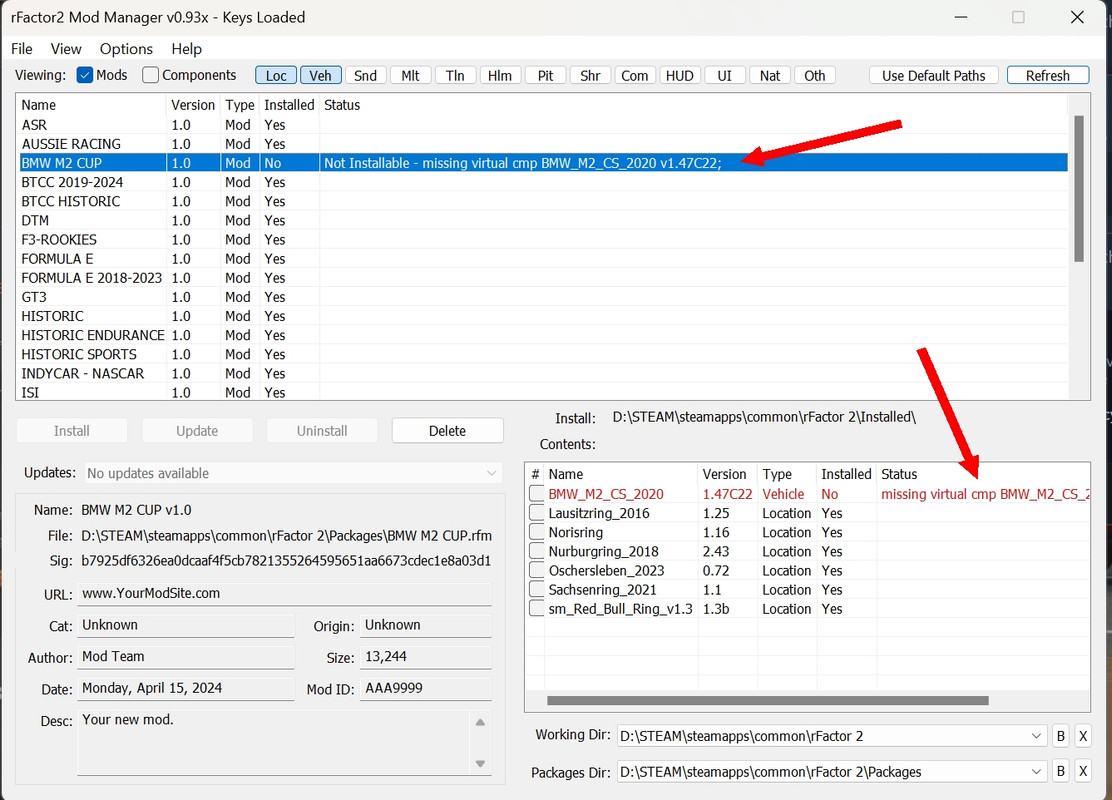Check the BMW_M2_CS_2020 content checkbox
The image size is (1112, 800).
(537, 494)
